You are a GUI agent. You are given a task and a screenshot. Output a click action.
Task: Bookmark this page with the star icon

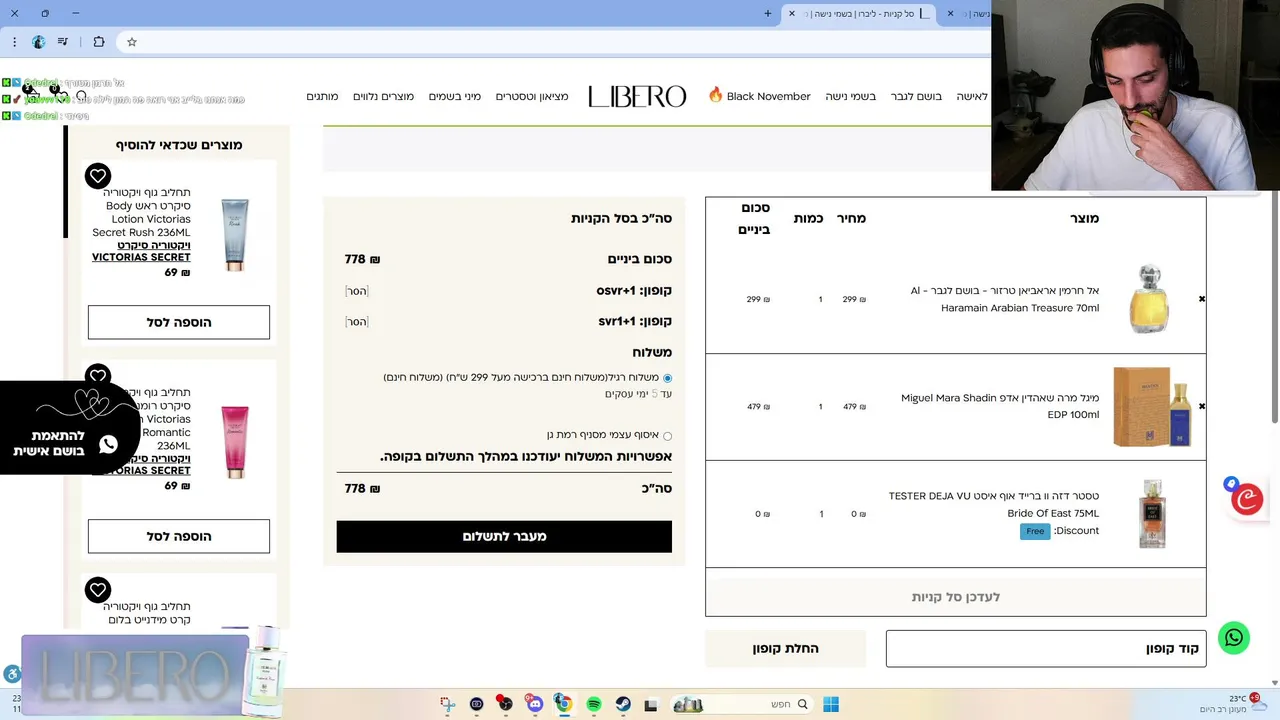pyautogui.click(x=131, y=42)
